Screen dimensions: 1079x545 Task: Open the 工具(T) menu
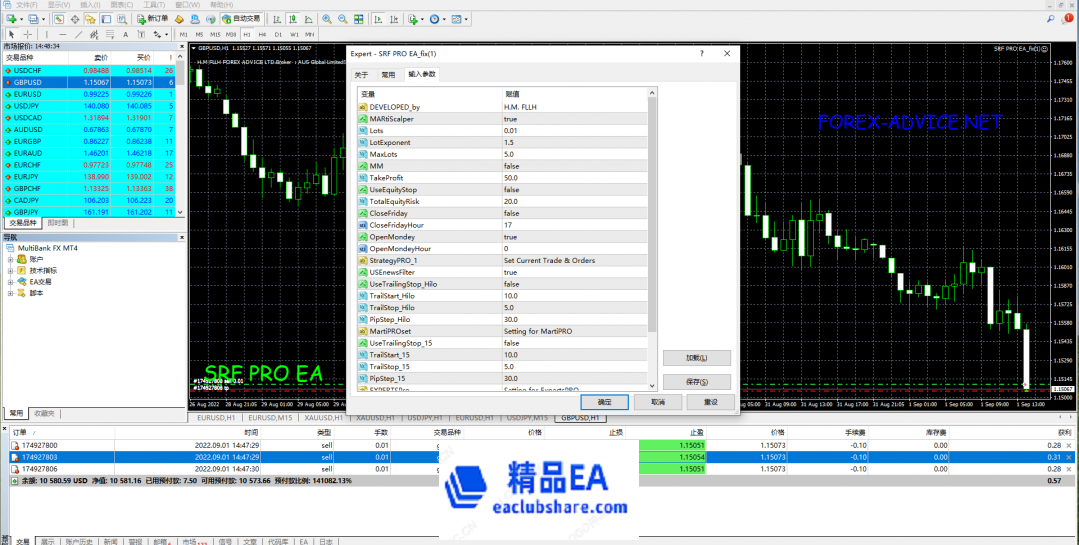point(154,5)
